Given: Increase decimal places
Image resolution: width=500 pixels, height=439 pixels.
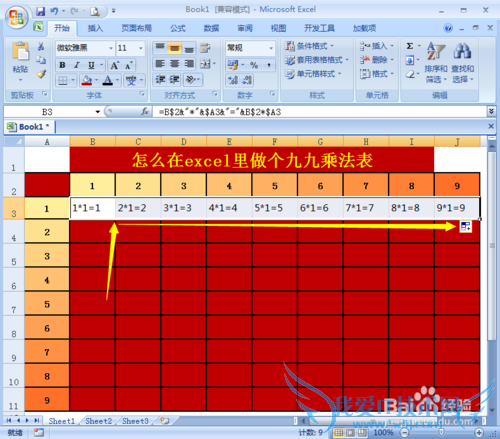Looking at the screenshot, I should coord(233,80).
